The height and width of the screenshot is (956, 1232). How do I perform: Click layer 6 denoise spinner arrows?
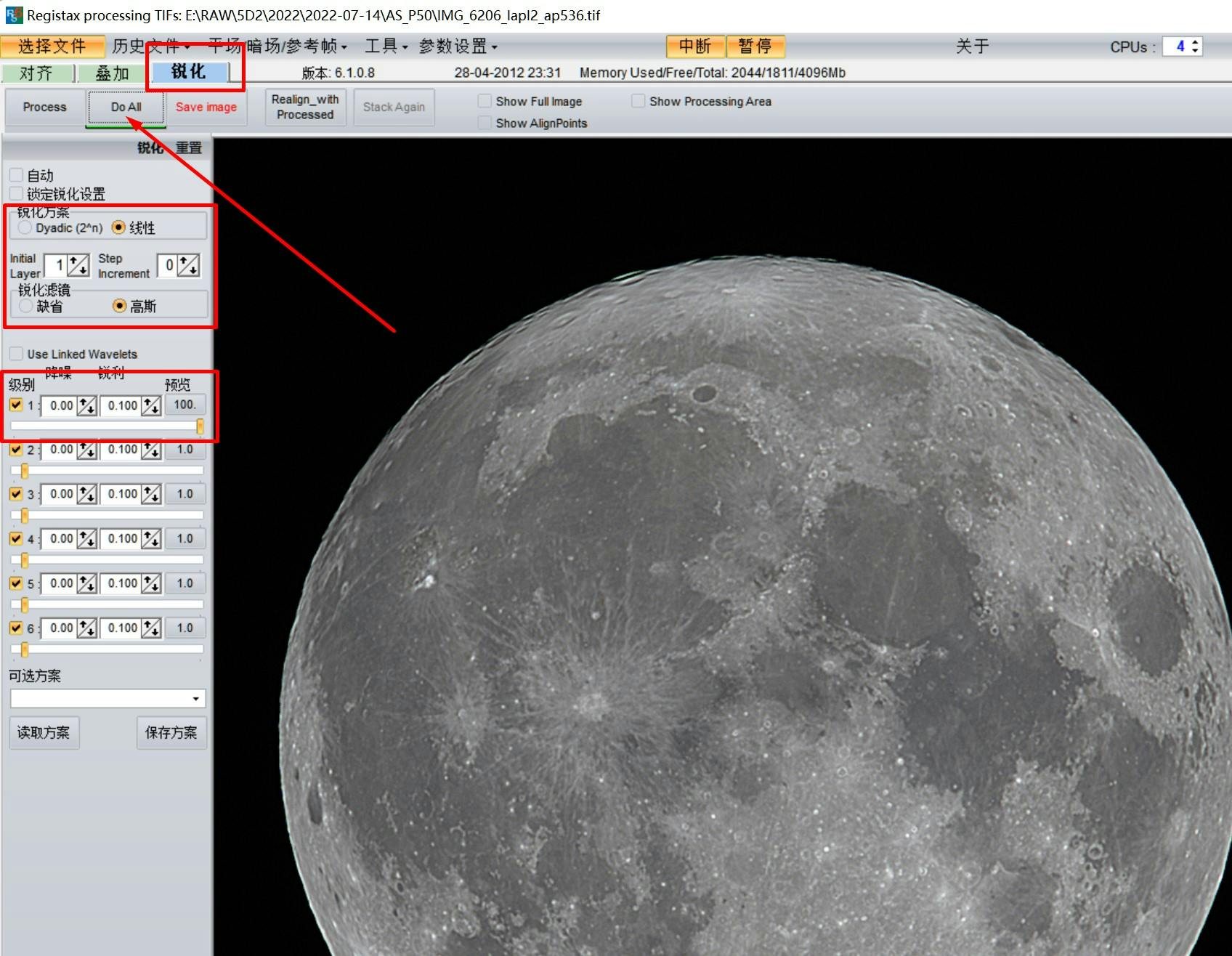(87, 629)
